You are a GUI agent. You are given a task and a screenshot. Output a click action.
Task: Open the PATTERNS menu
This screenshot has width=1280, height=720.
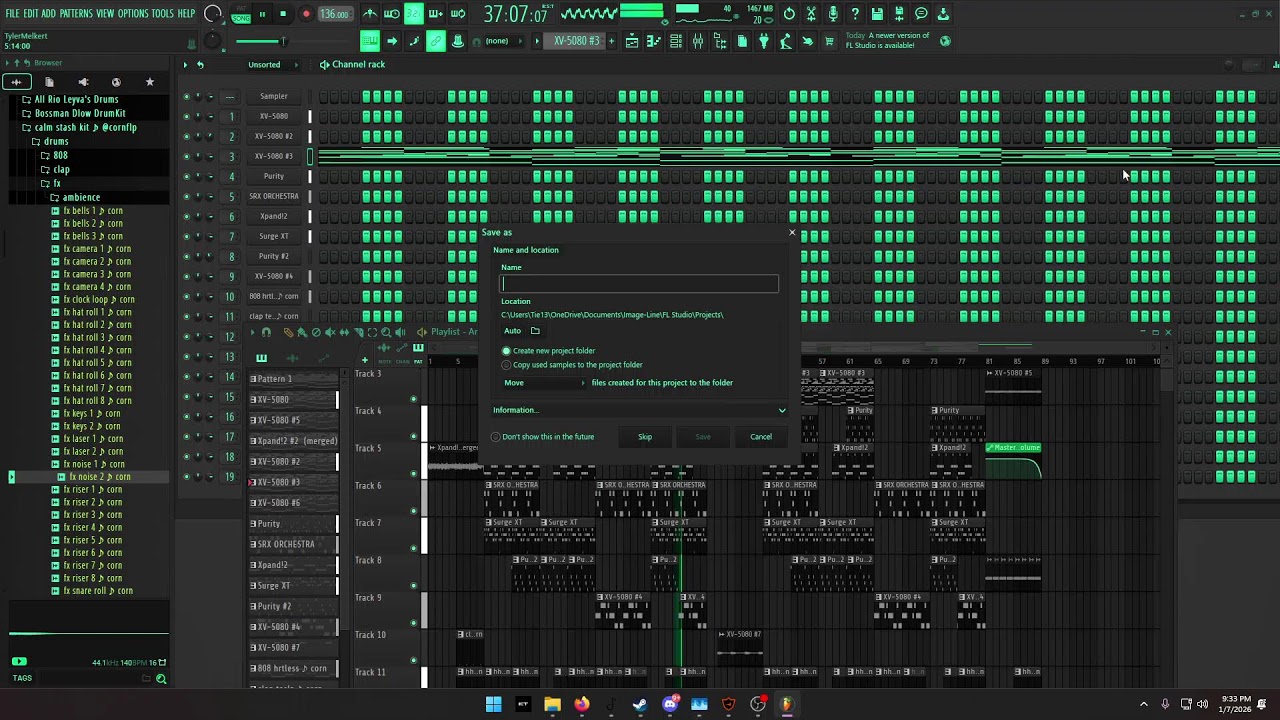pos(76,14)
